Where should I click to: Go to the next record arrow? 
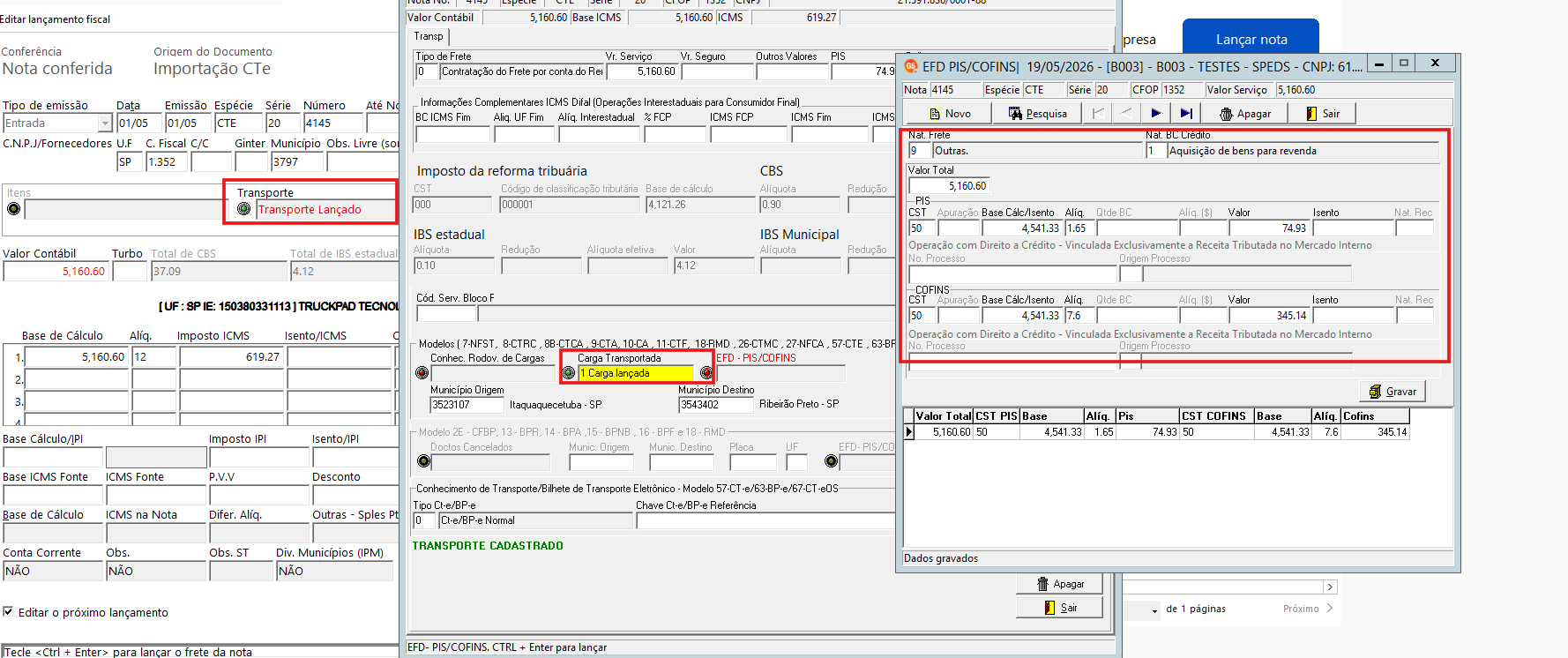[x=1156, y=114]
